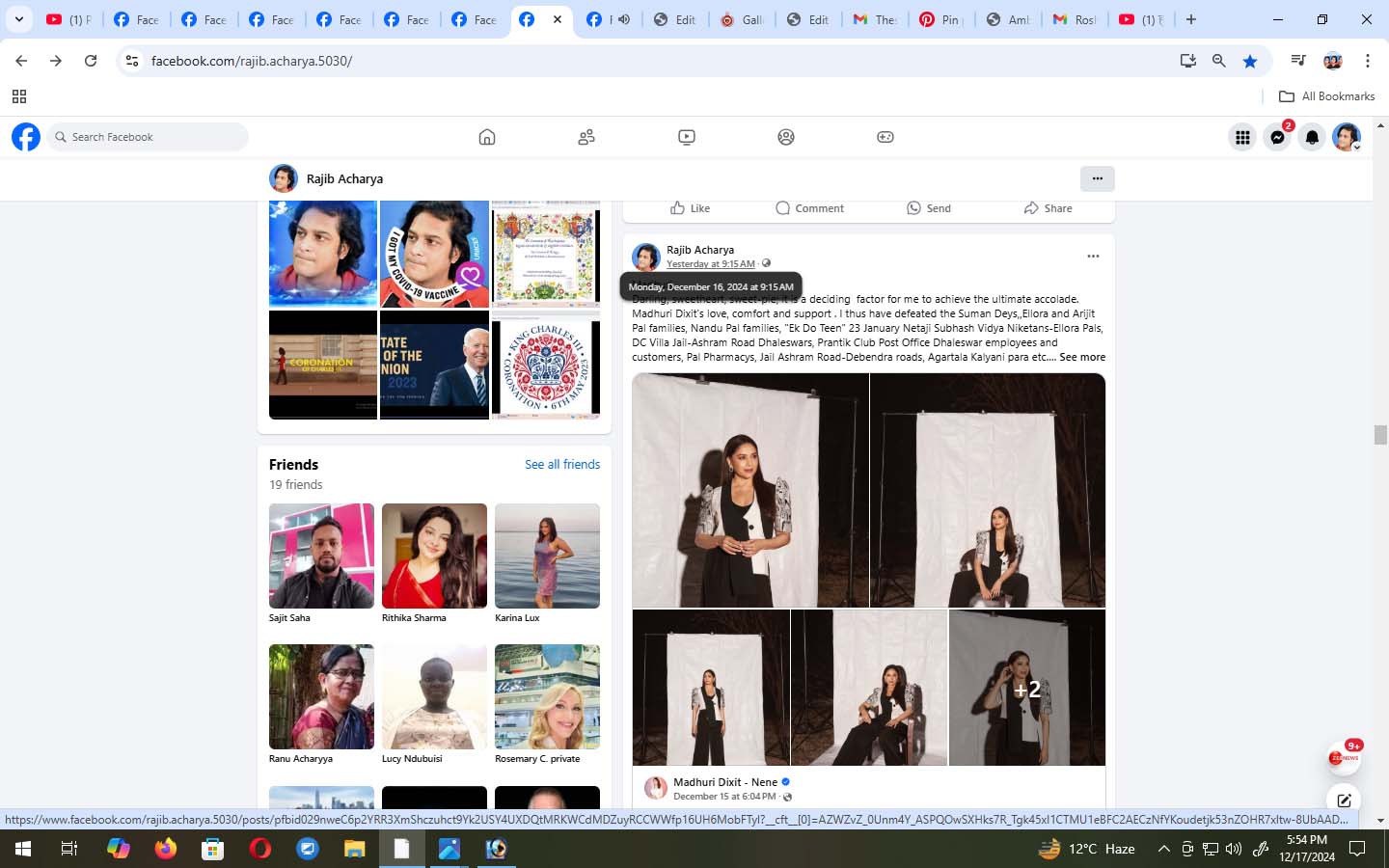Open tab search dropdown arrow
1389x868 pixels.
18,19
